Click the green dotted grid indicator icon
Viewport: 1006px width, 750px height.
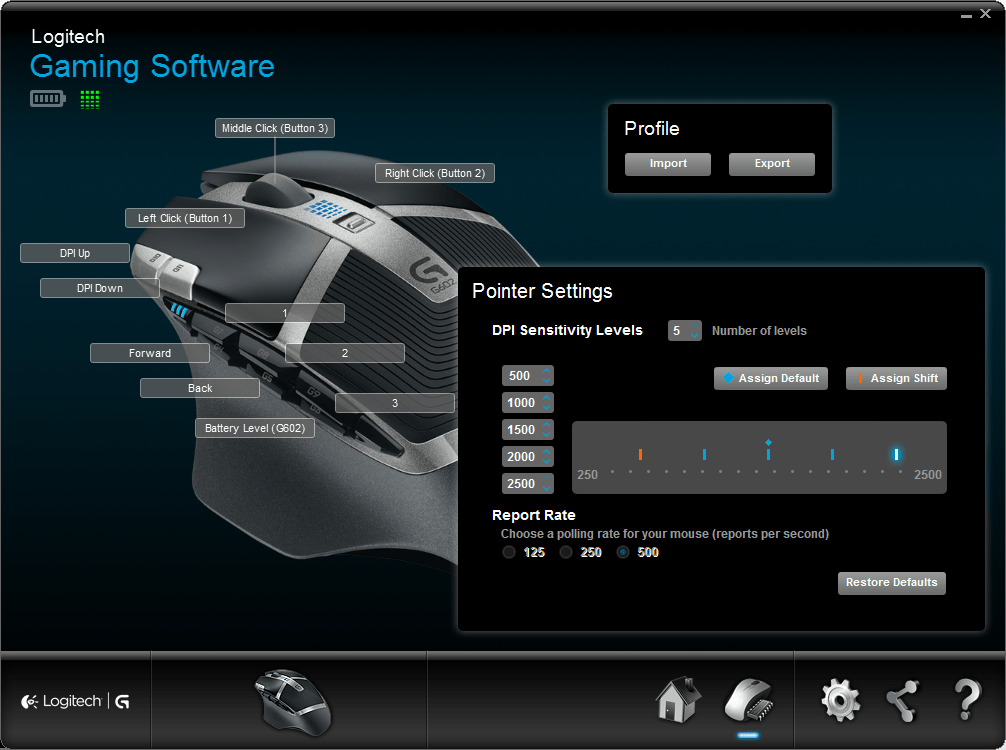pos(90,99)
